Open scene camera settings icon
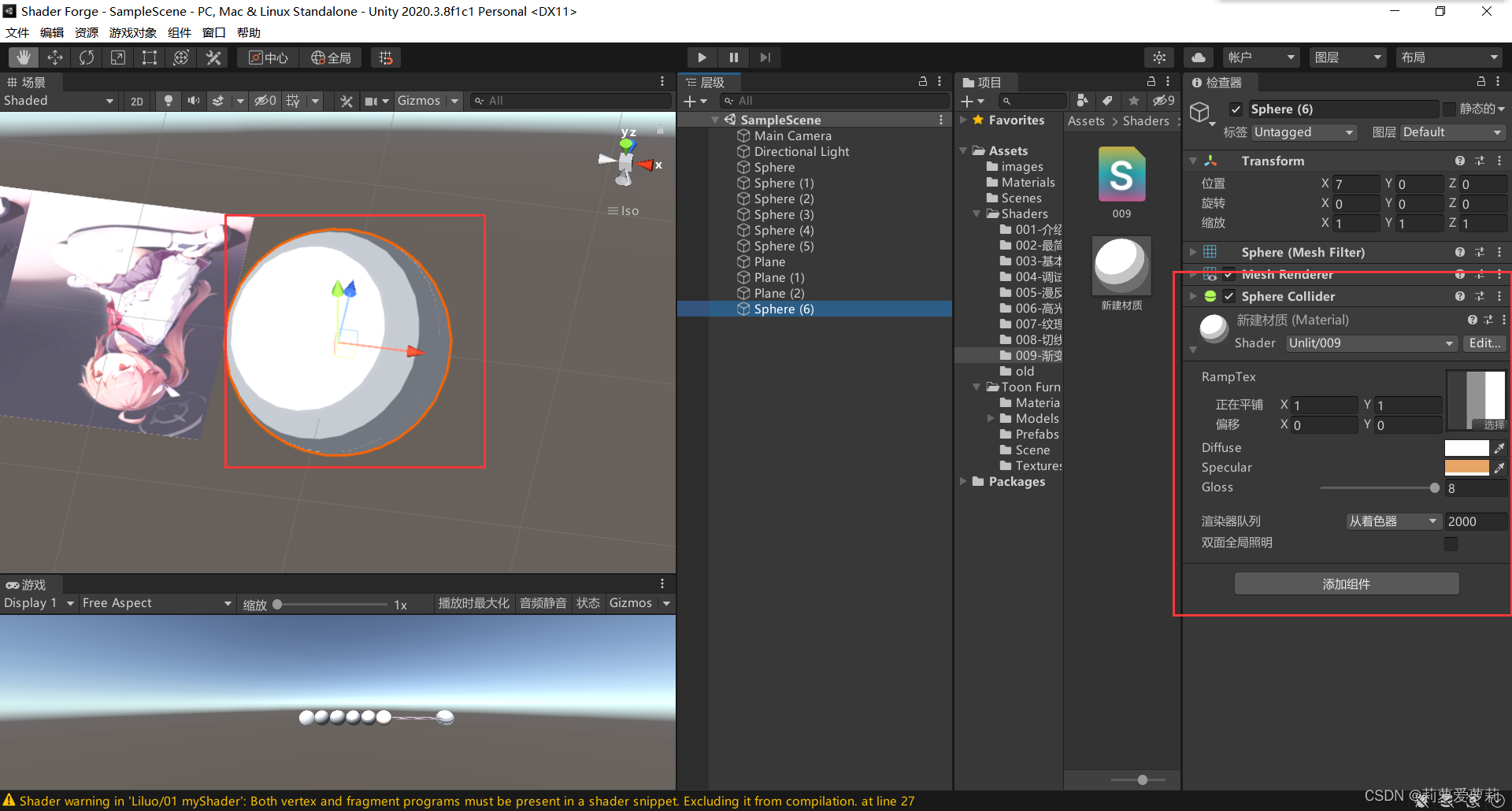This screenshot has height=811, width=1512. click(x=371, y=101)
